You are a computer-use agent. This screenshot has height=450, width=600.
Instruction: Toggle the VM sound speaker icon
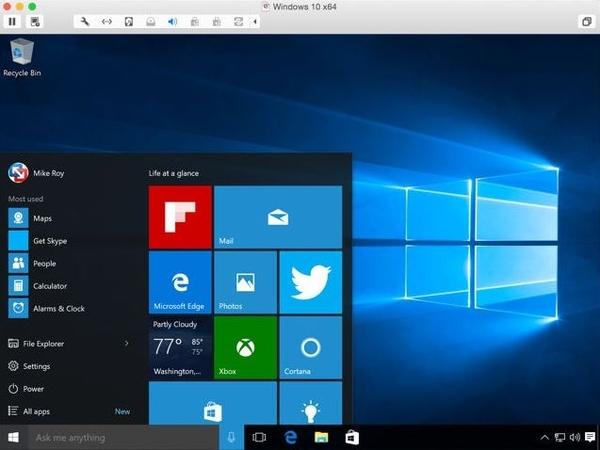pos(173,21)
